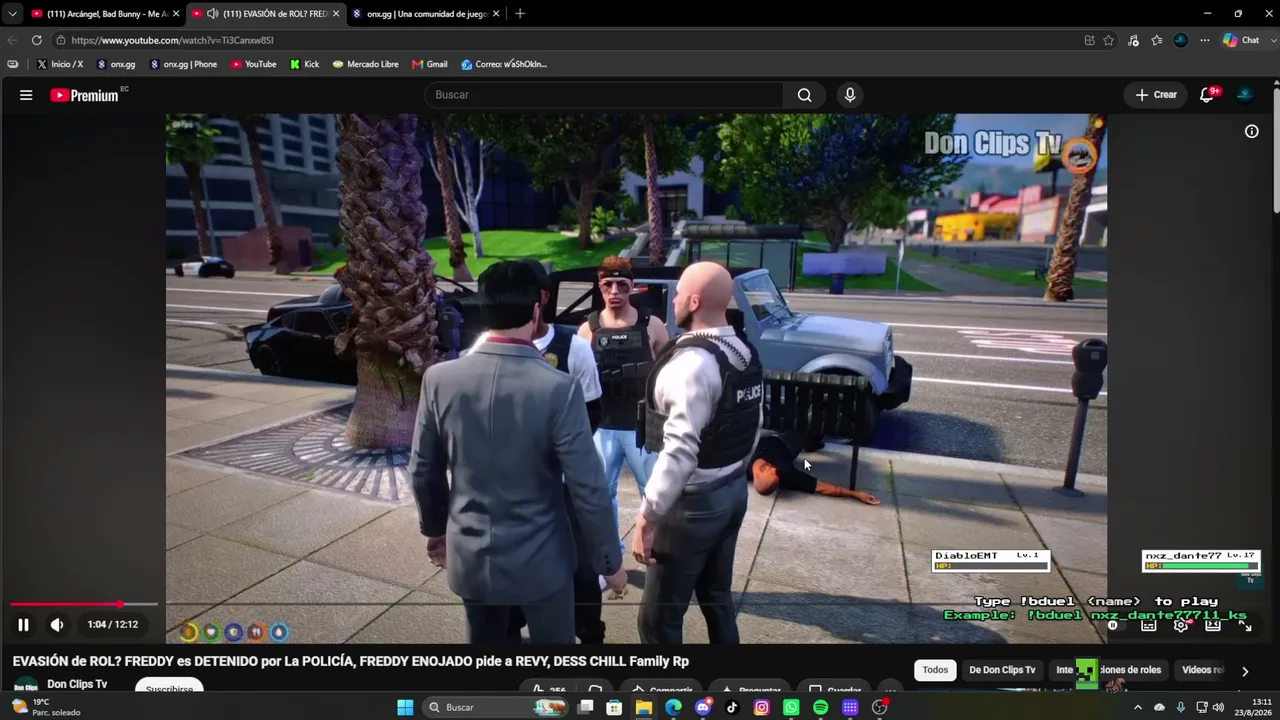Open Windows Start menu

405,707
